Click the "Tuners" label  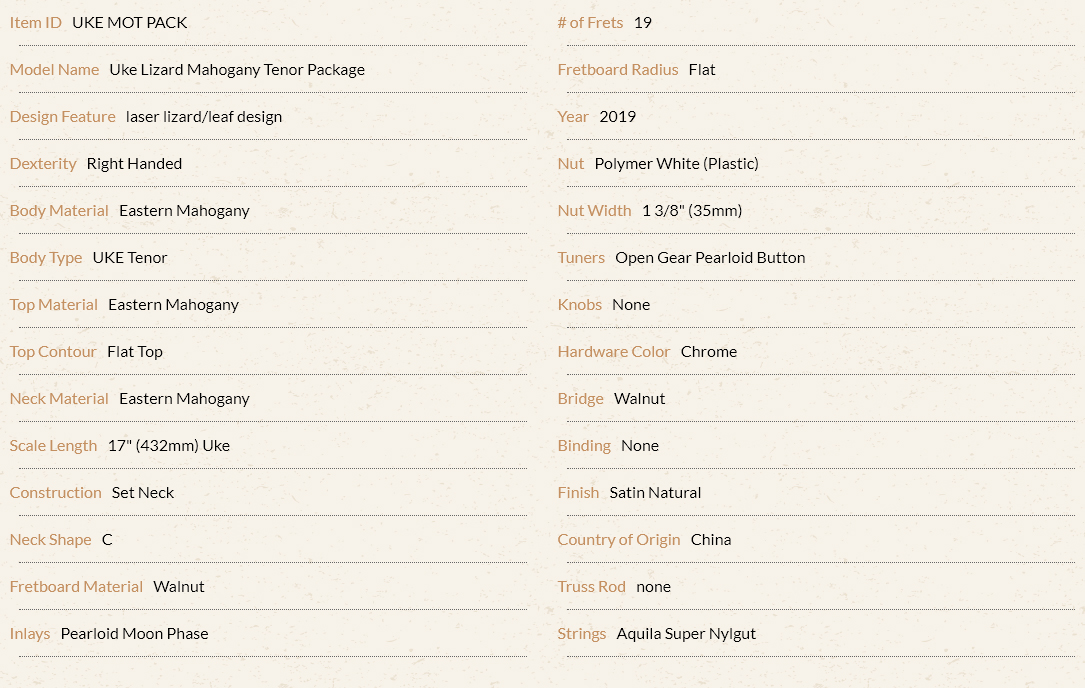[x=581, y=258]
